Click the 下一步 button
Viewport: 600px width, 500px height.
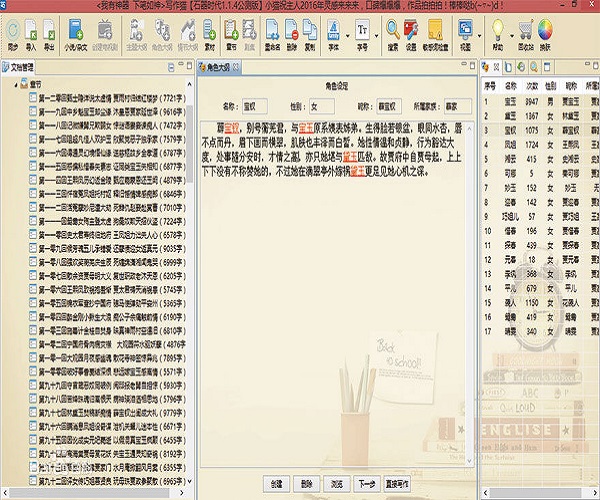point(367,484)
